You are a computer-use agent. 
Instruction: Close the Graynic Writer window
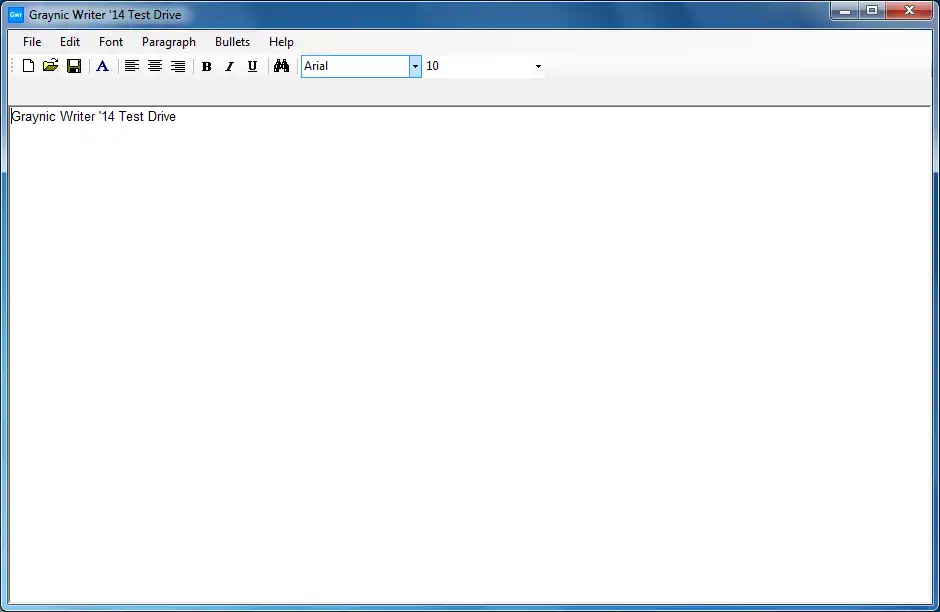pyautogui.click(x=909, y=11)
